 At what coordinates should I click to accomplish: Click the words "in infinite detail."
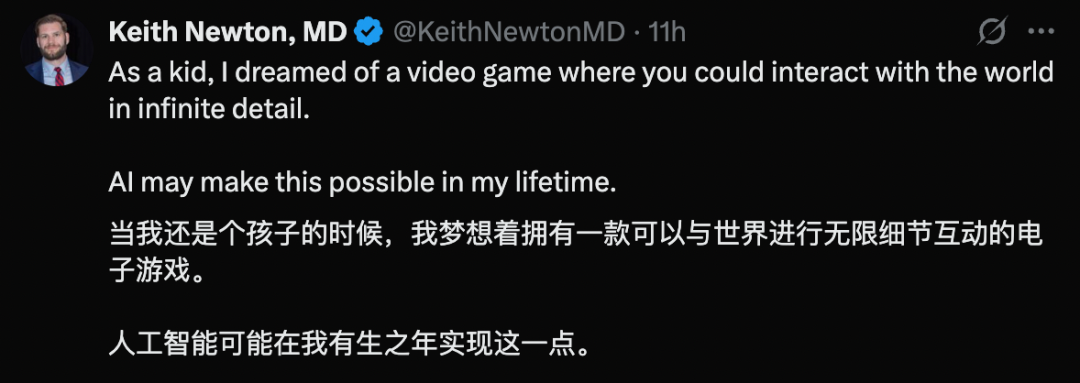pos(205,111)
